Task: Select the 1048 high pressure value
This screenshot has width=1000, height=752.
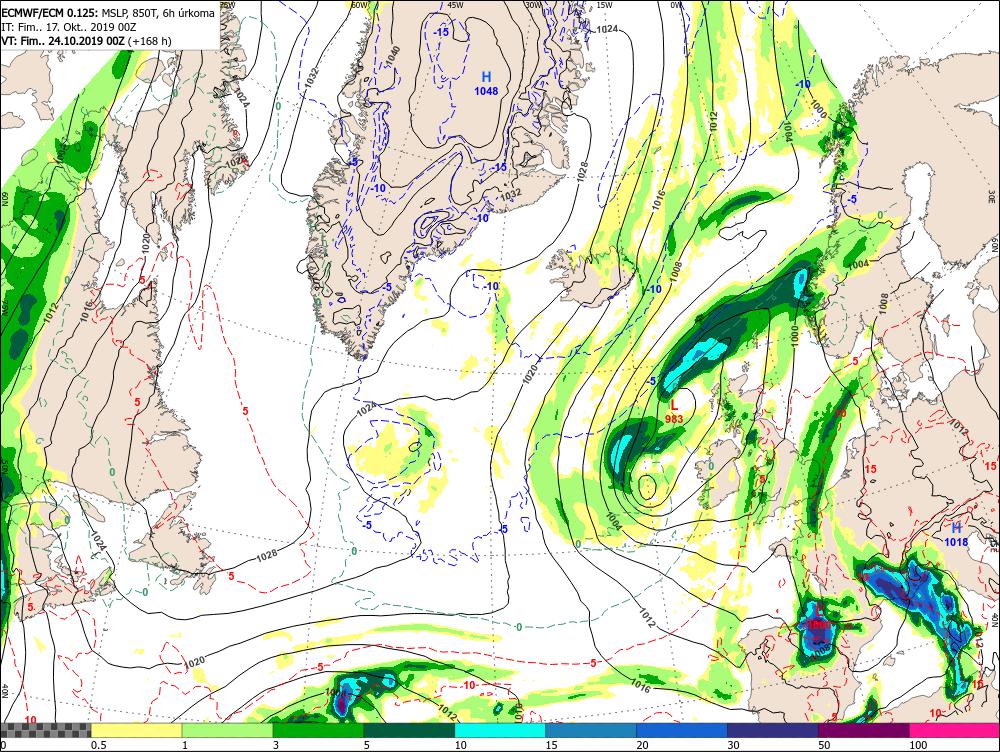Action: click(x=486, y=91)
